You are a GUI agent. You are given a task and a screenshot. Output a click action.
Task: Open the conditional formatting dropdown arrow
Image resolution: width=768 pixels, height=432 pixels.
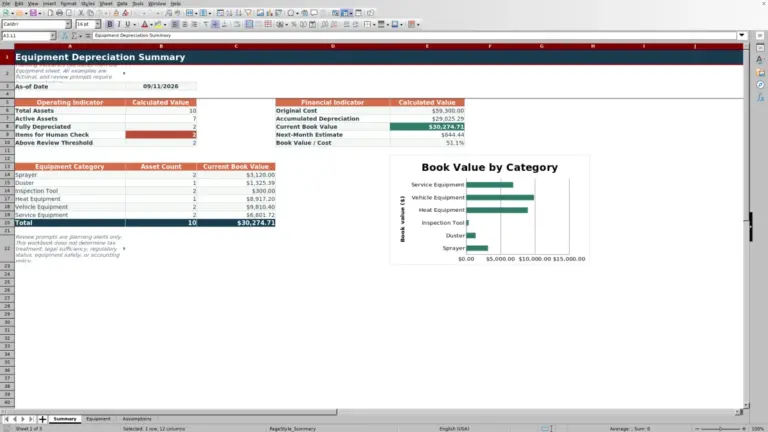coord(418,24)
